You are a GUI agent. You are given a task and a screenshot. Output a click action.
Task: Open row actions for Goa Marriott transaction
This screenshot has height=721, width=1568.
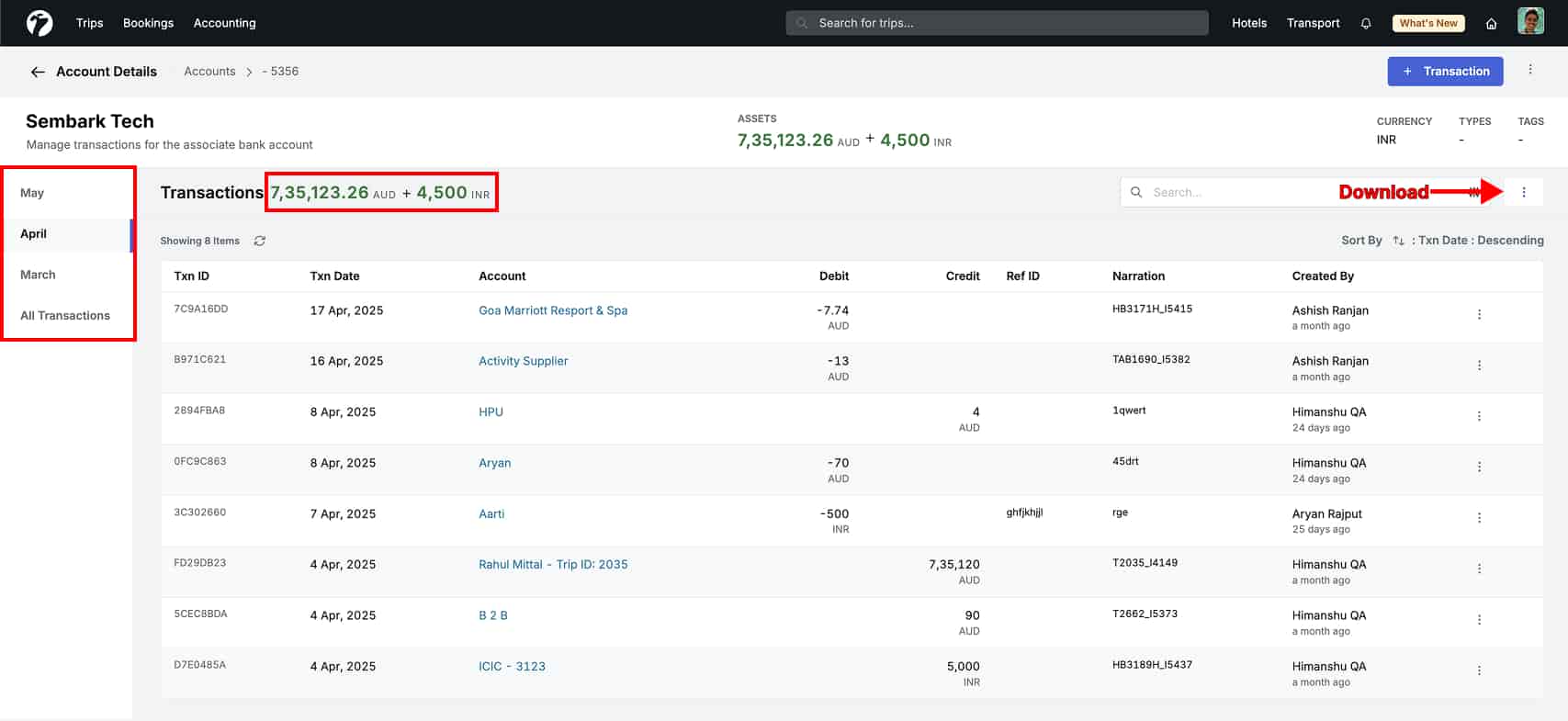click(1479, 315)
